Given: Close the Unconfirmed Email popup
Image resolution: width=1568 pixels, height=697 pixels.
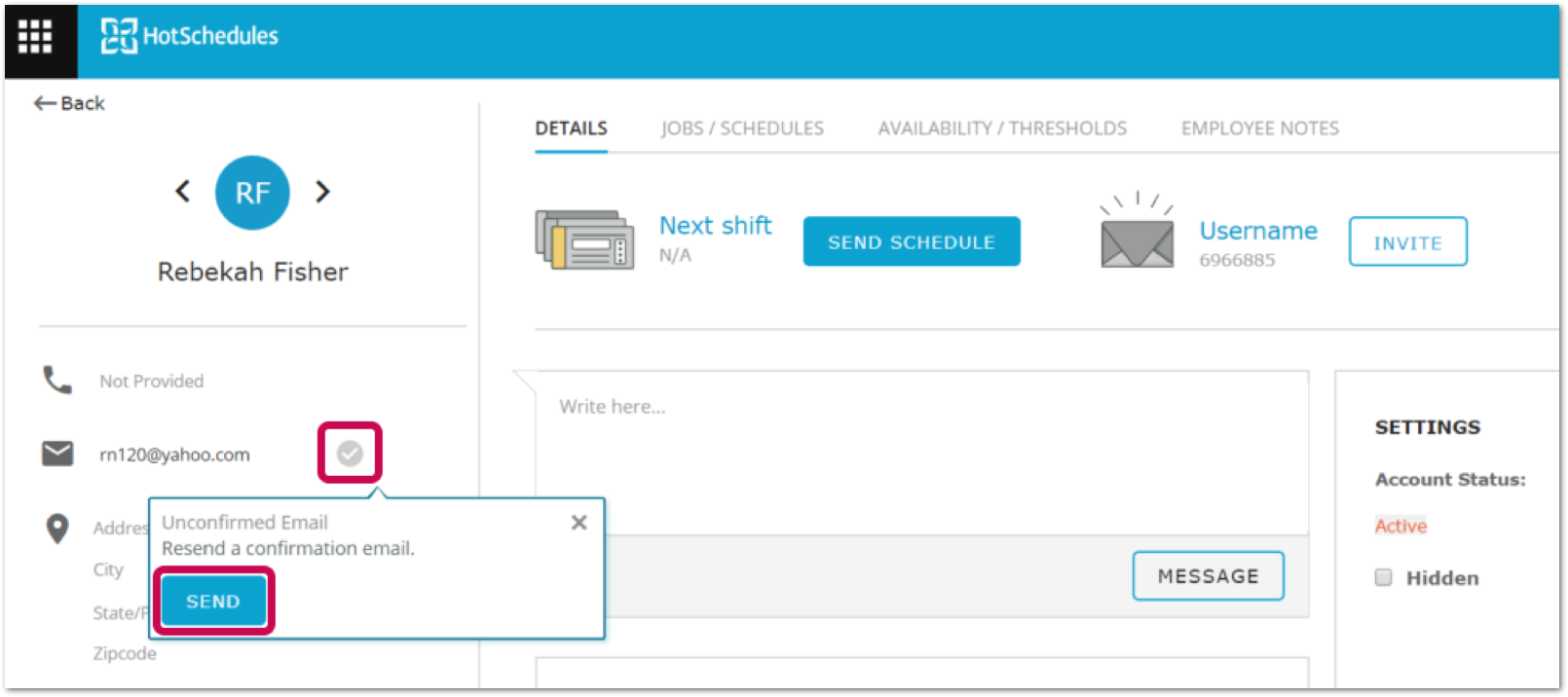Looking at the screenshot, I should click(579, 523).
